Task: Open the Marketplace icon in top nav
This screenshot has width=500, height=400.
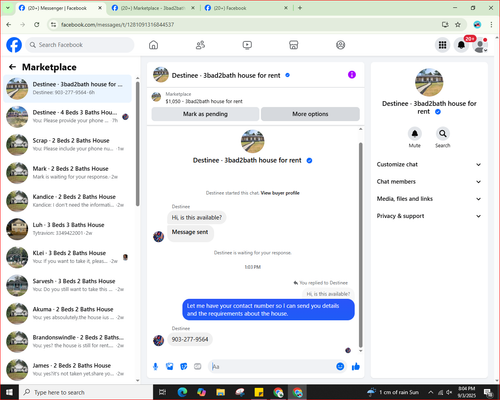Action: pos(293,45)
